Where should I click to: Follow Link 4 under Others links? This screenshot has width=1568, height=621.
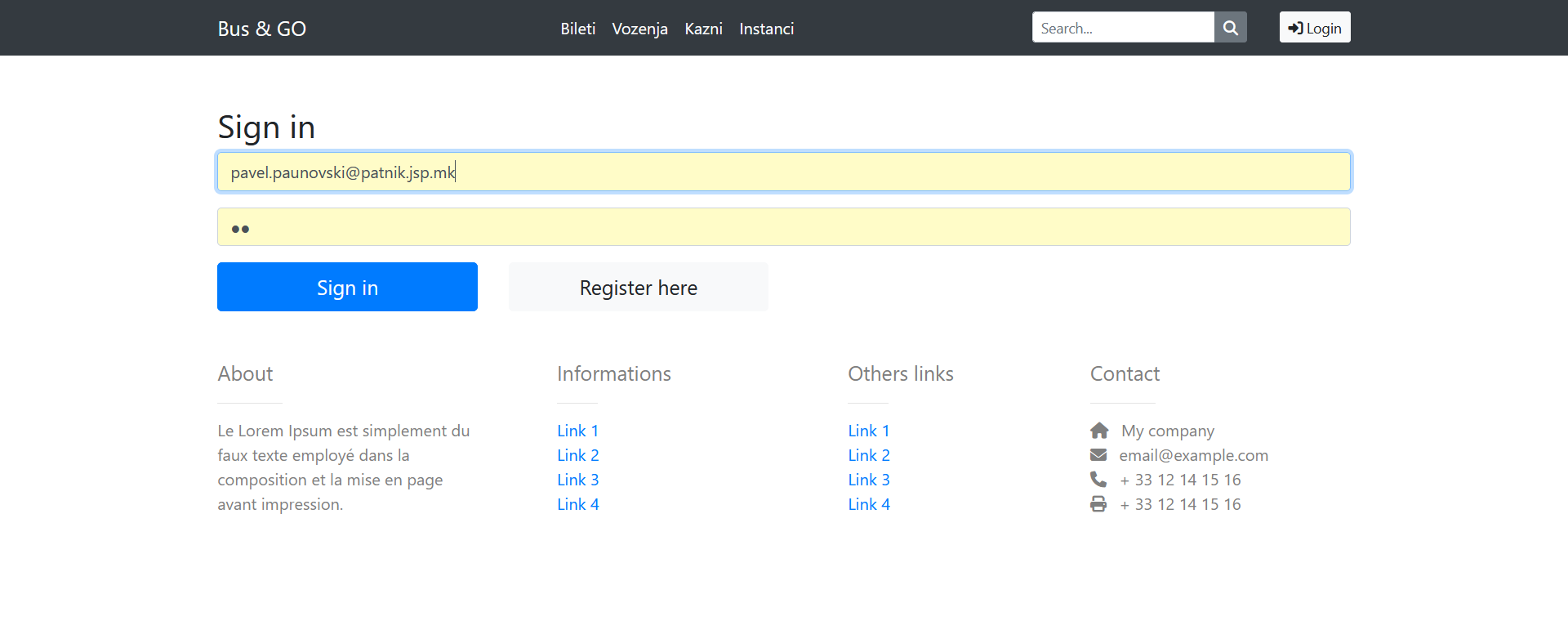pyautogui.click(x=868, y=504)
